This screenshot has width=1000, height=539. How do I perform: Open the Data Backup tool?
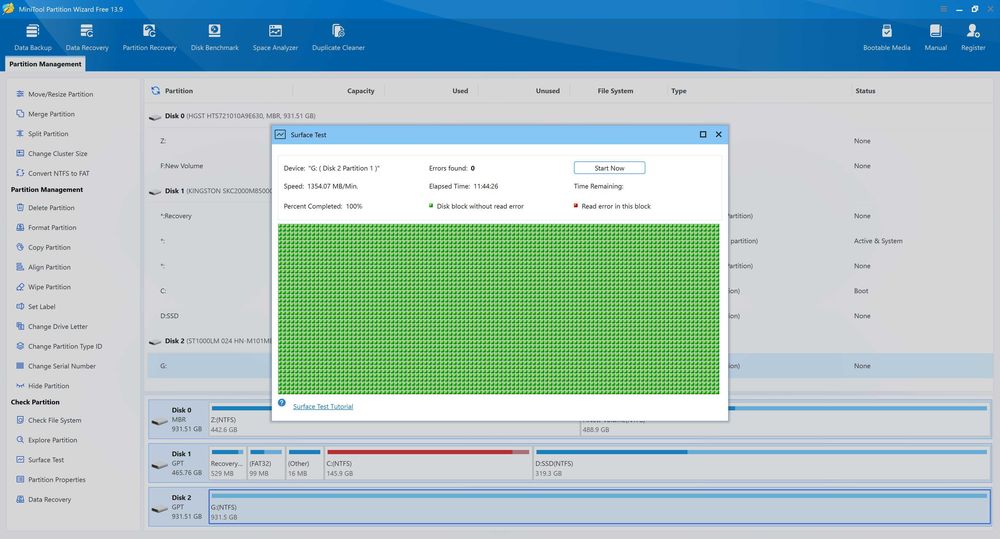click(x=33, y=38)
